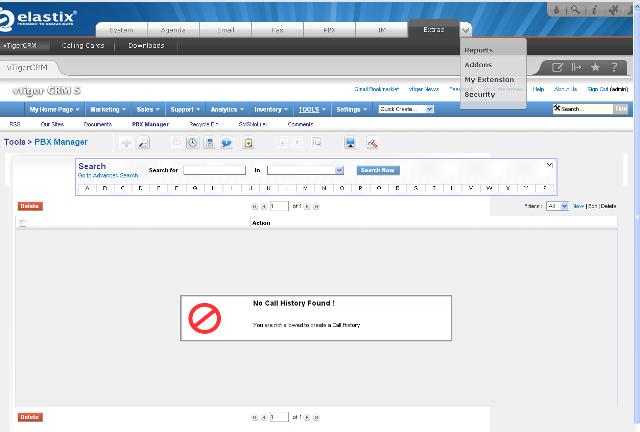Select Security from the Extras menu
The height and width of the screenshot is (432, 640).
479,94
